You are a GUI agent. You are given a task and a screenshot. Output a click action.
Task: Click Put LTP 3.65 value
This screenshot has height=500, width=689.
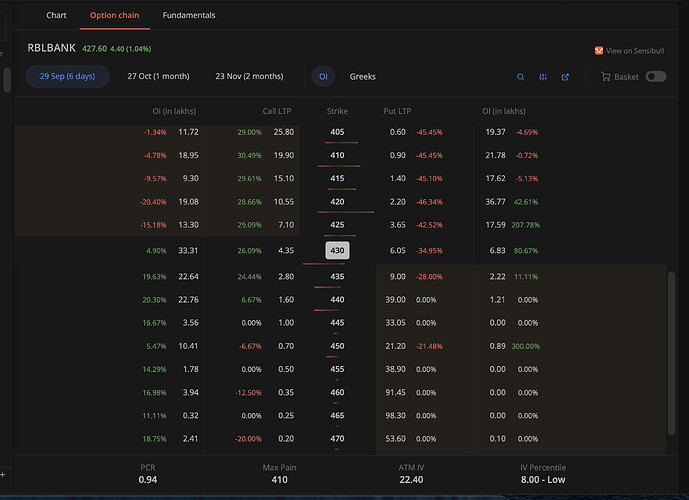coord(398,225)
